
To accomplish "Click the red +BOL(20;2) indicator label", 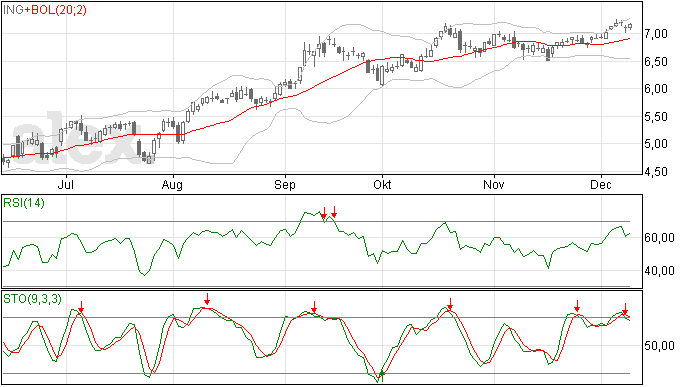I will [55, 10].
